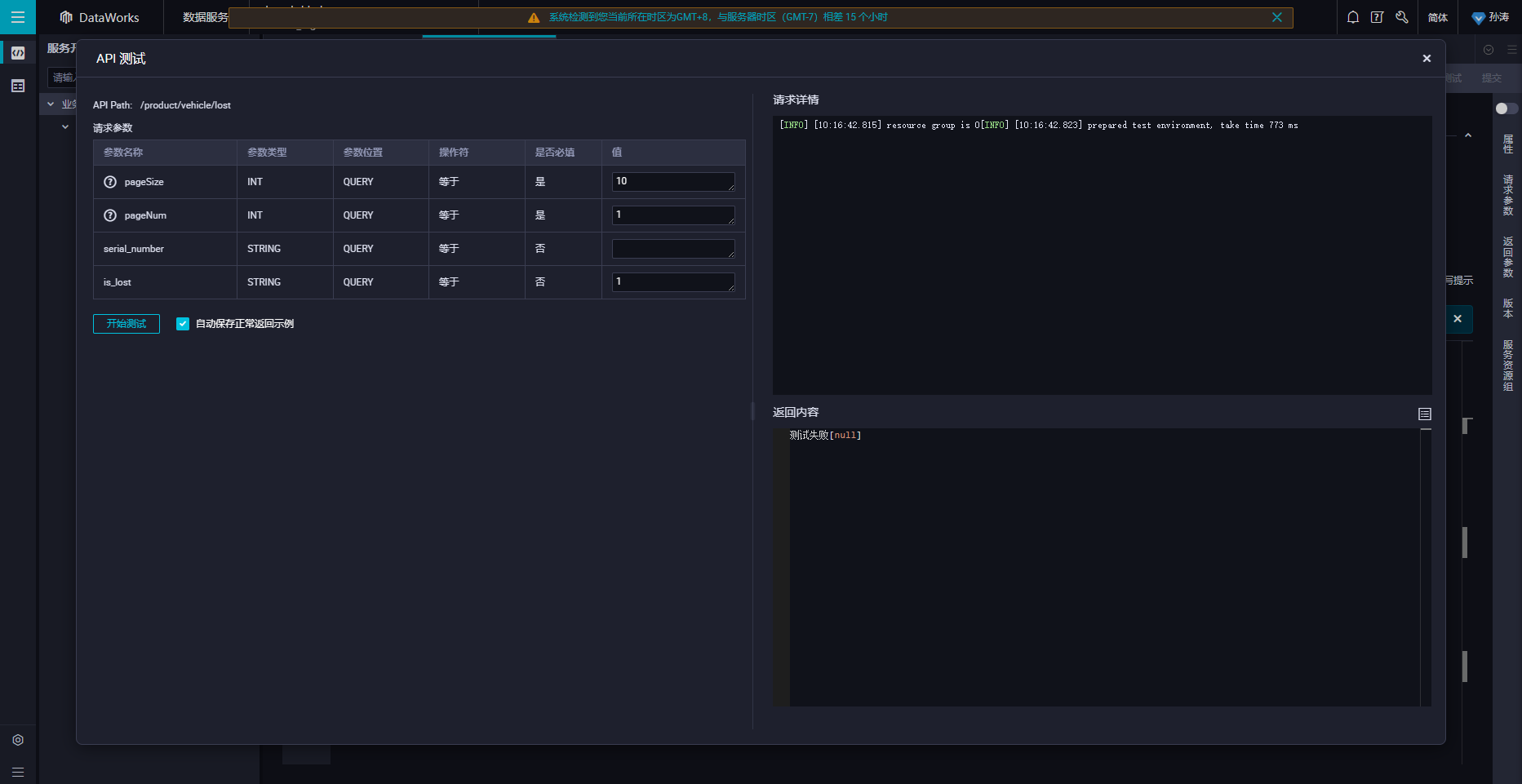Click the format icon above 返回内容
1522x784 pixels.
(1425, 414)
